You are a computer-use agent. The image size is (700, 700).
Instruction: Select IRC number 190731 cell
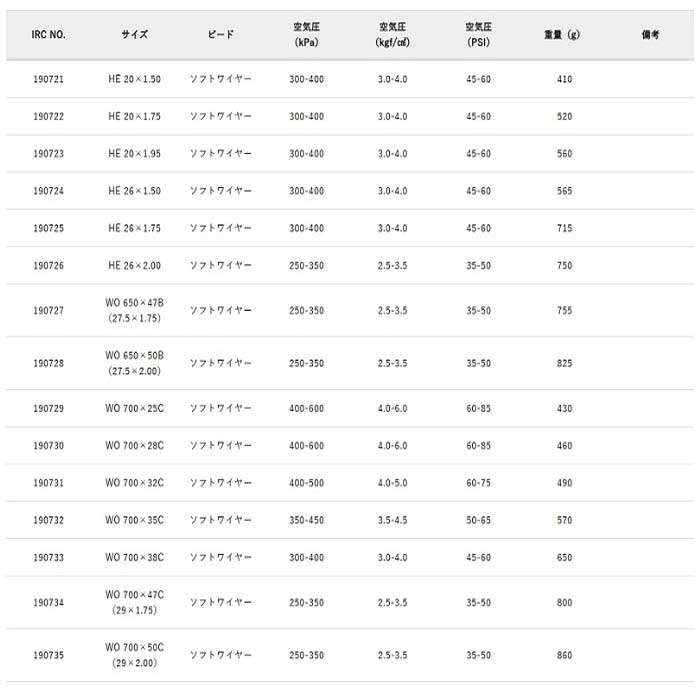(48, 483)
